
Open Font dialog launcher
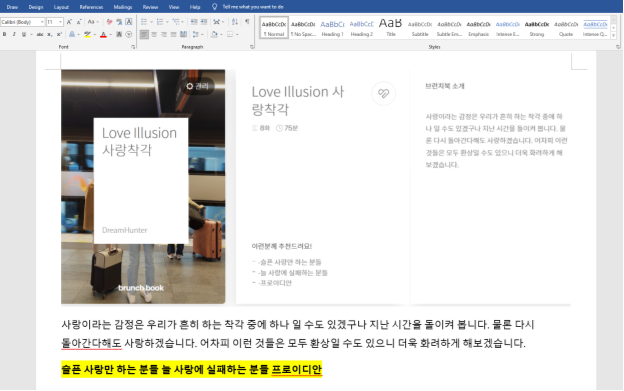click(x=133, y=47)
